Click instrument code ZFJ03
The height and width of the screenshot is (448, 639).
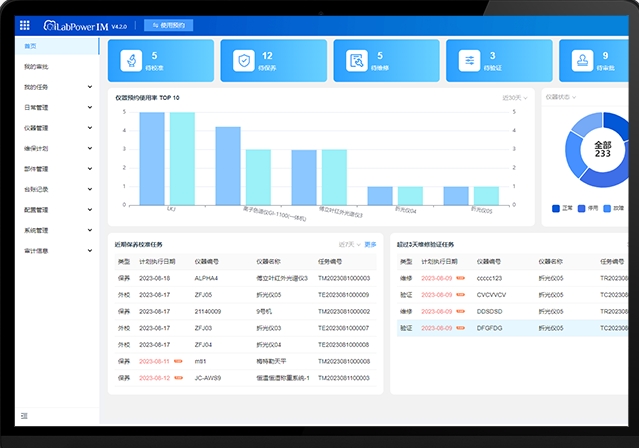[203, 328]
